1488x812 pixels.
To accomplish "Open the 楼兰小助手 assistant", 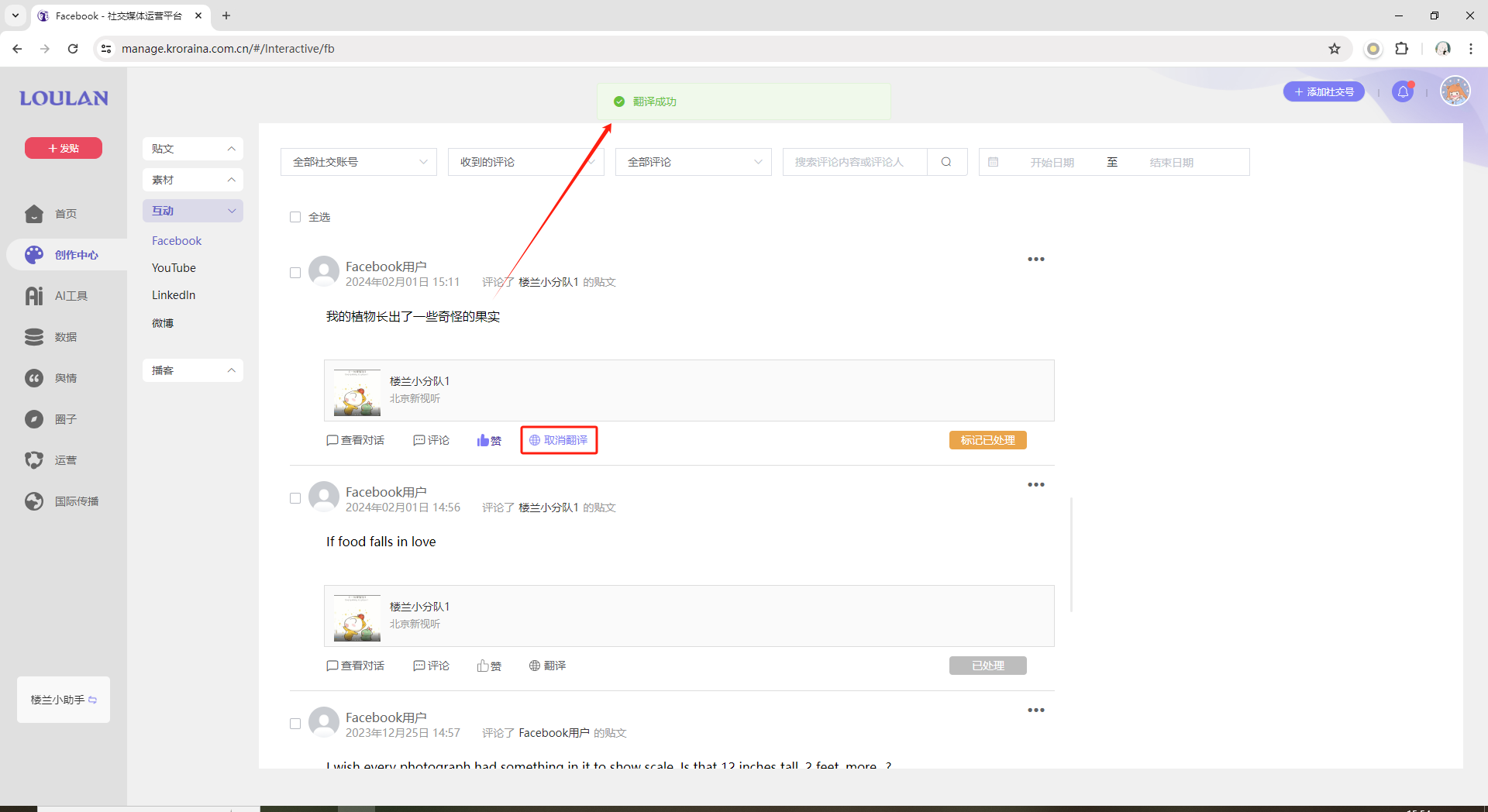I will point(64,700).
